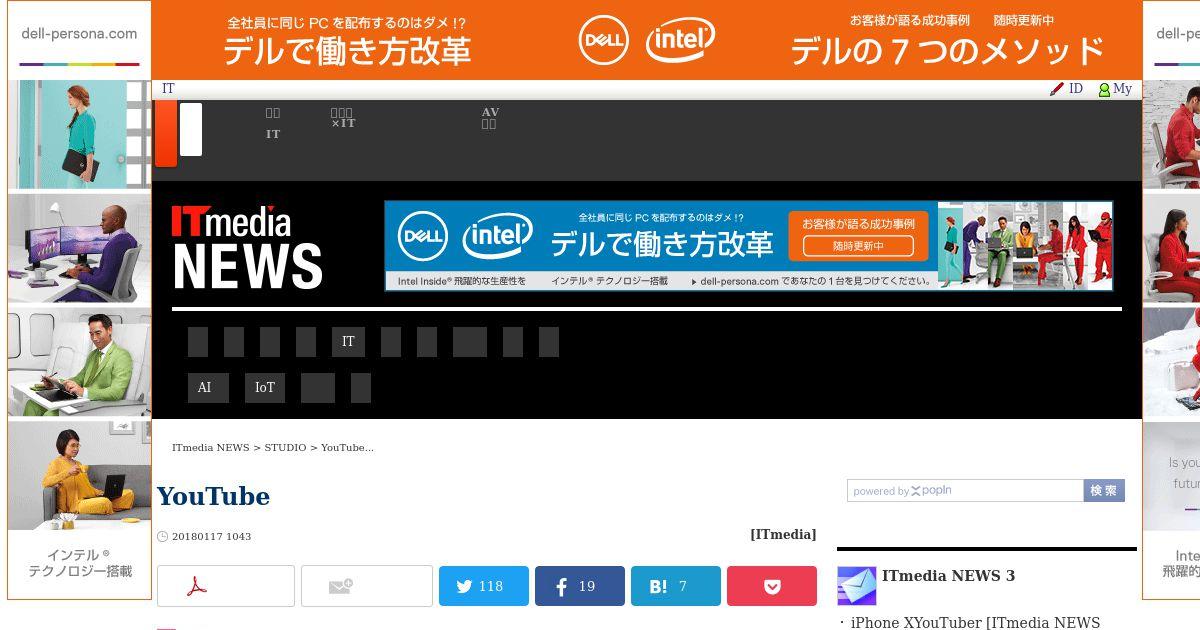Click the Dell Intel banner beside logo
Image resolution: width=1200 pixels, height=630 pixels.
pyautogui.click(x=749, y=246)
